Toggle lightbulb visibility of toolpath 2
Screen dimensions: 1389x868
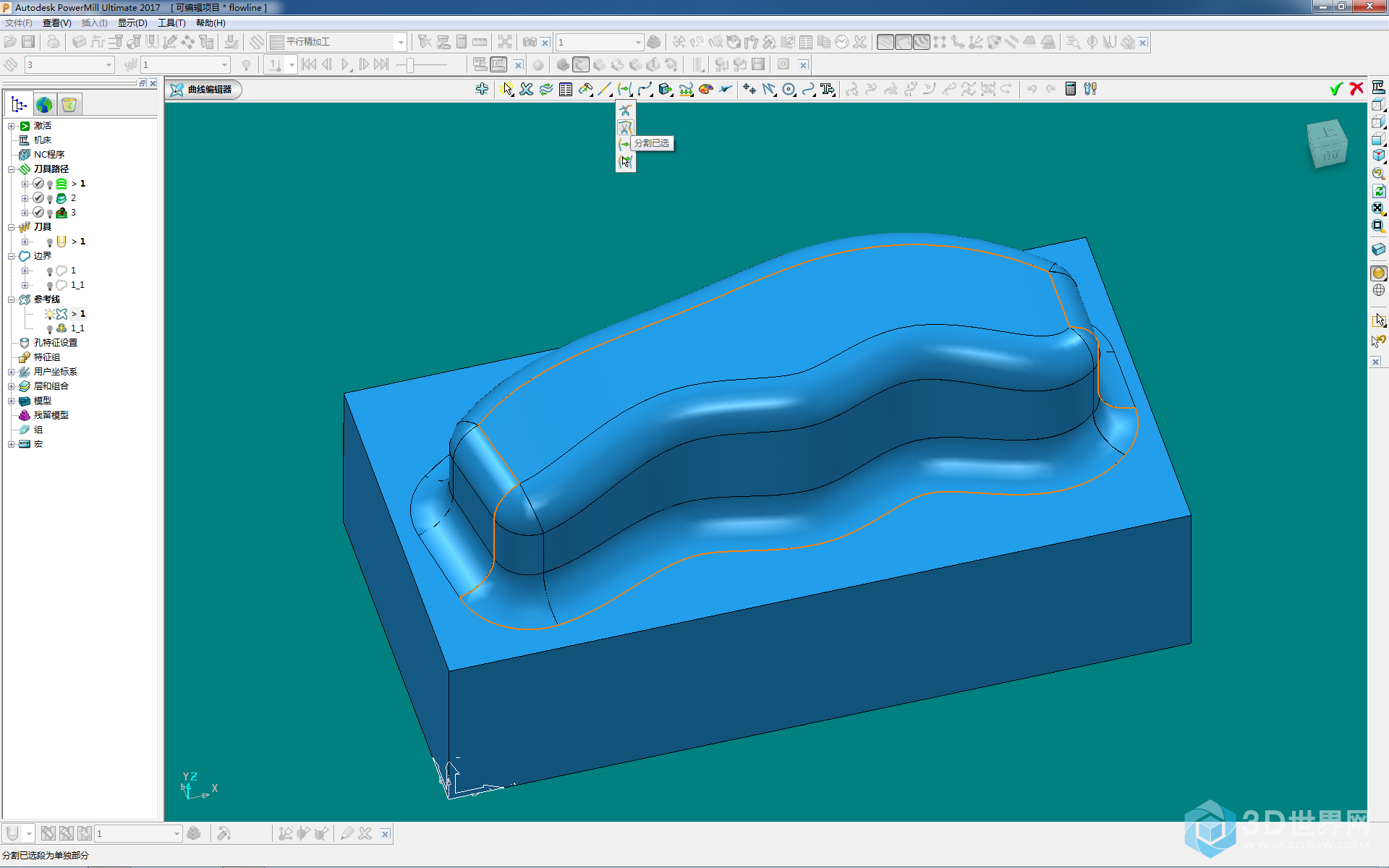point(50,198)
